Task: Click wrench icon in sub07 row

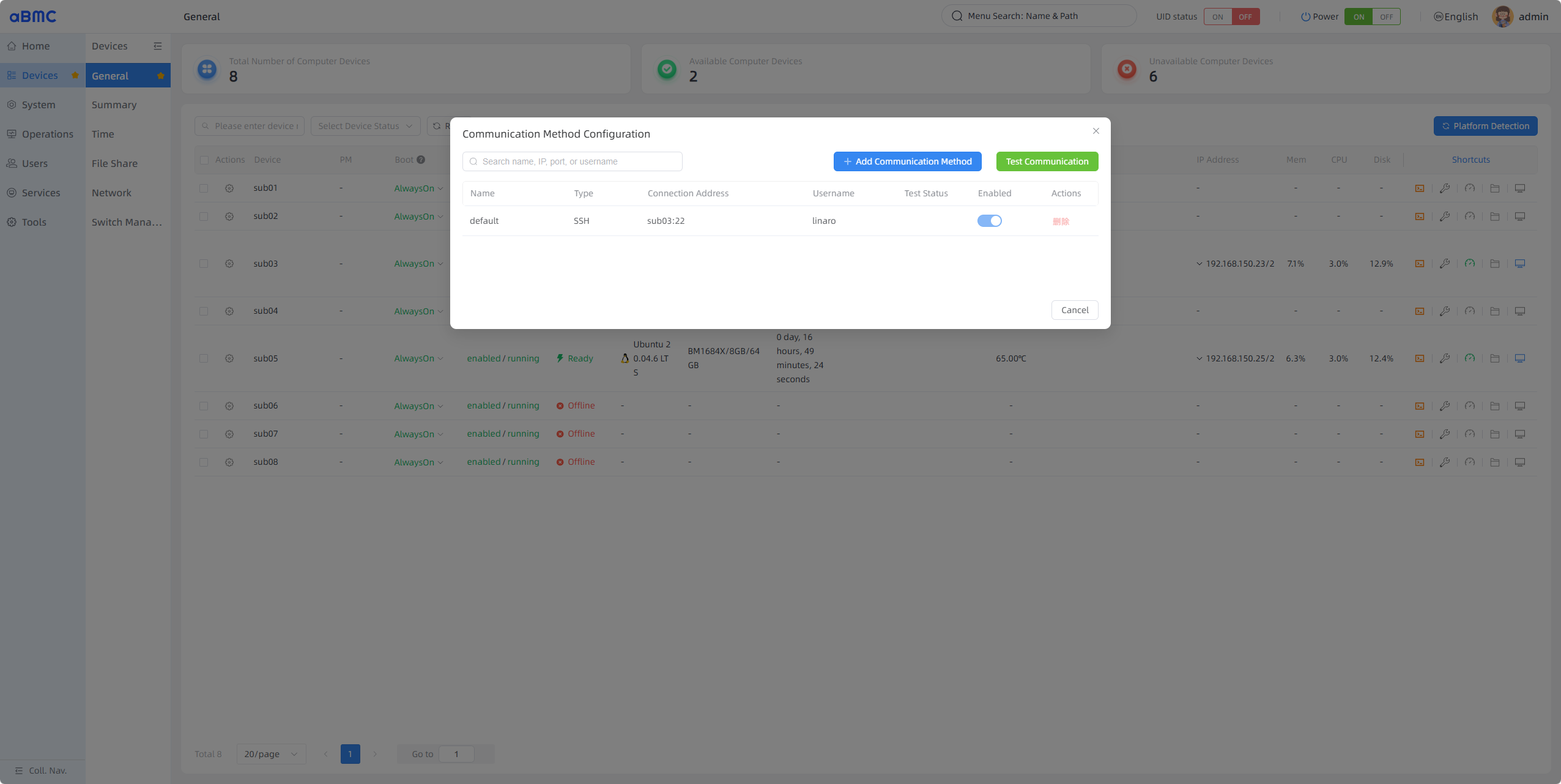Action: click(x=1445, y=434)
